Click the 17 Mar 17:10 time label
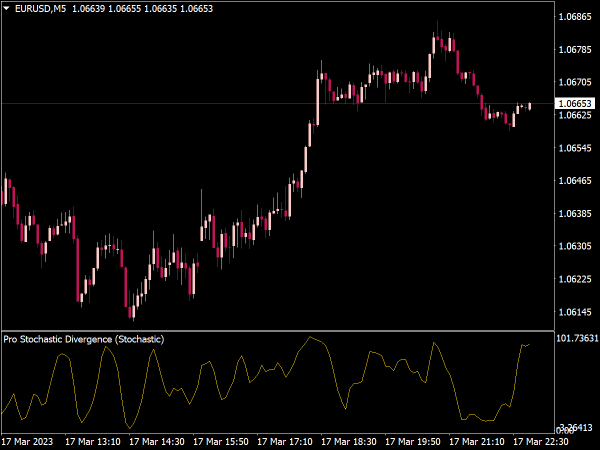This screenshot has height=450, width=600. coord(285,442)
